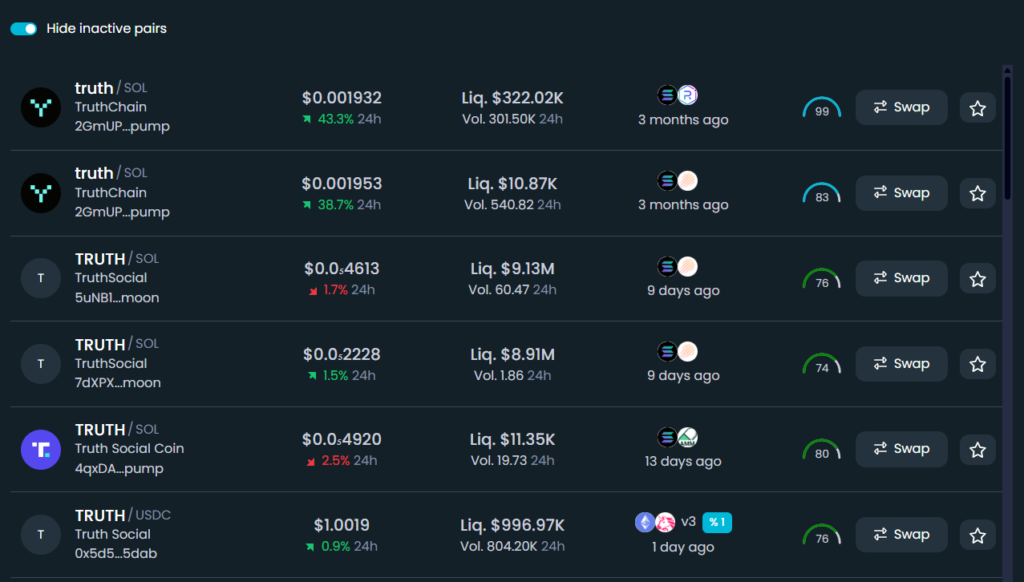The height and width of the screenshot is (582, 1024).
Task: Add TRUTH/USDC pair to favorites
Action: pyautogui.click(x=977, y=535)
